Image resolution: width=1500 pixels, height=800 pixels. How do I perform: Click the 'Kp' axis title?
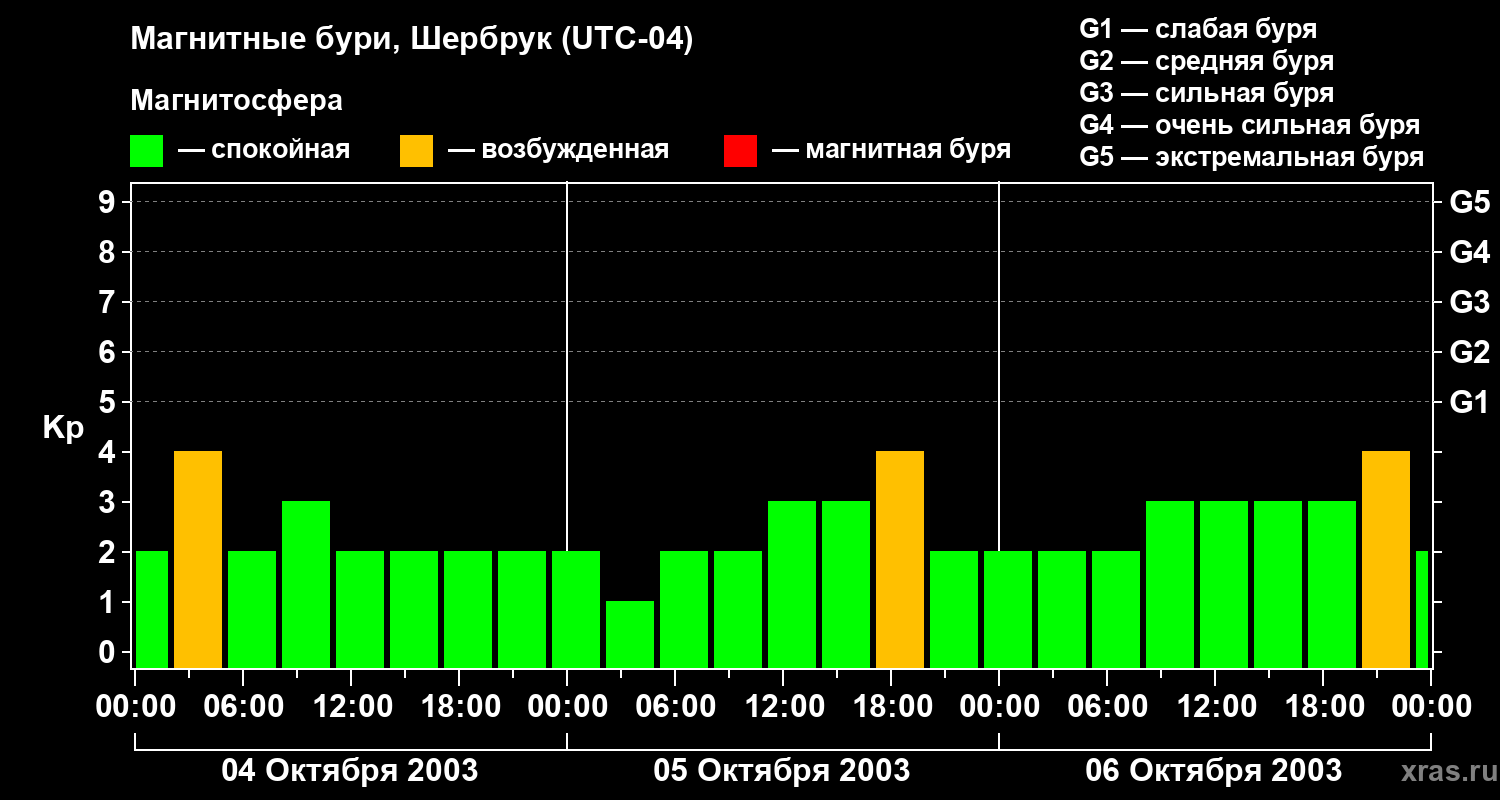coord(63,428)
